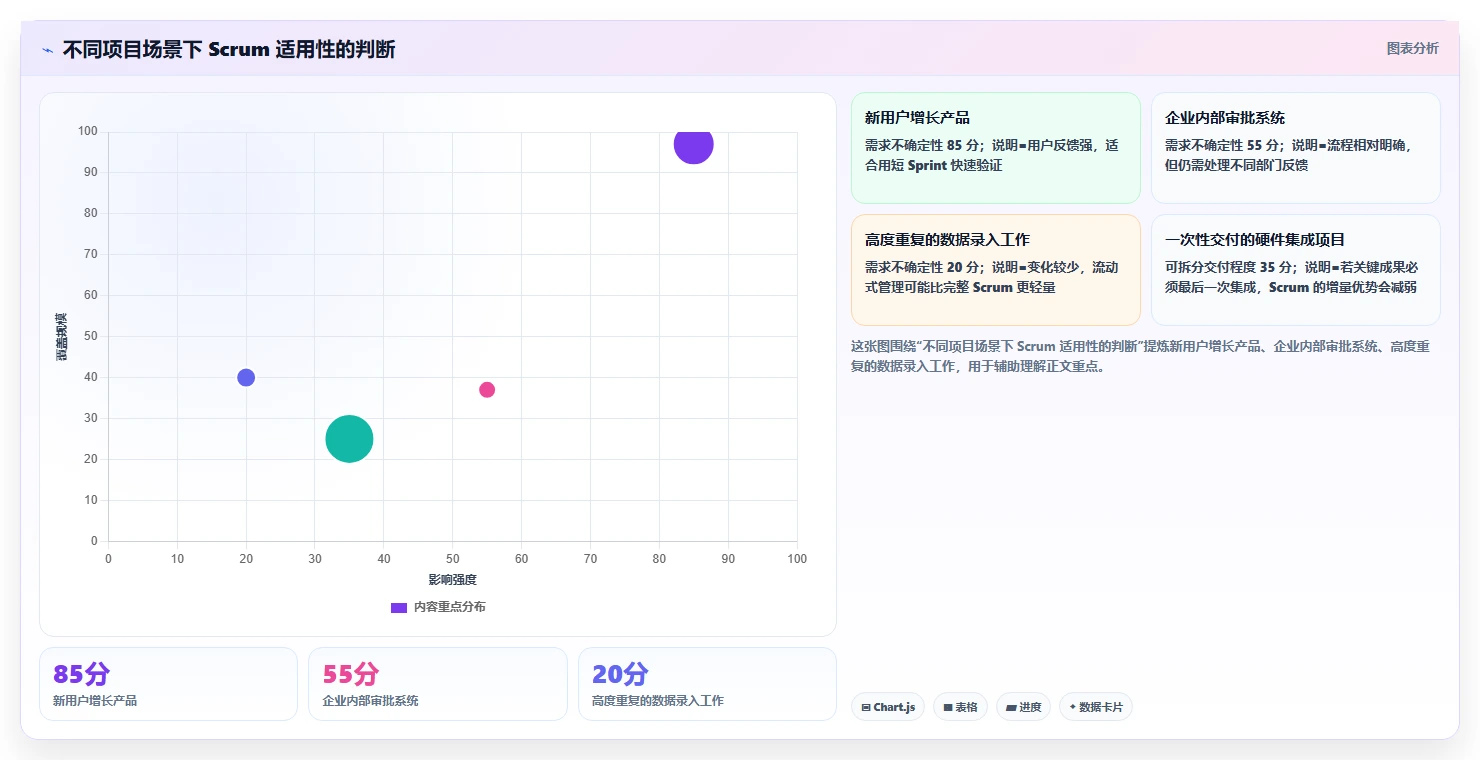Click the 影响强度 x-axis title

452,580
